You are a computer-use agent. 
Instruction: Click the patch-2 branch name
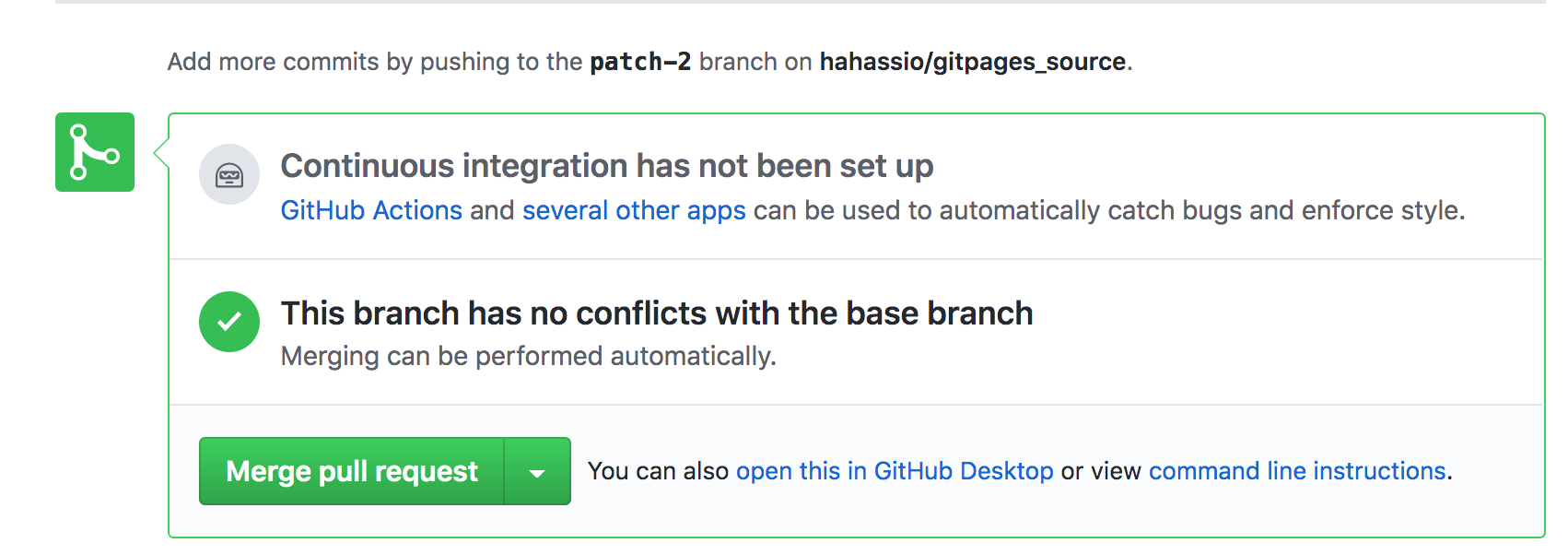(x=640, y=62)
